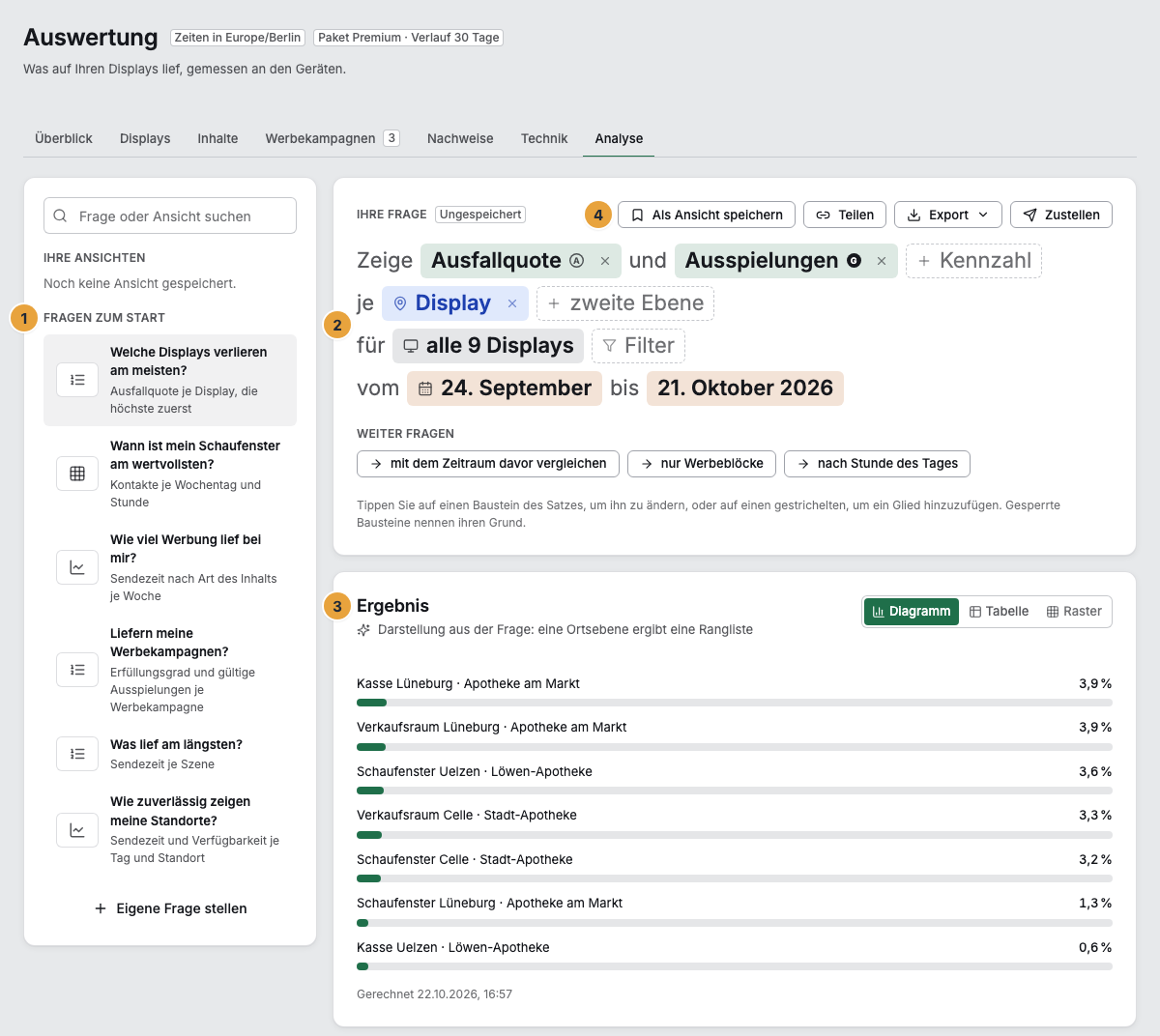1160x1036 pixels.
Task: Open the Filter chip
Action: tap(638, 346)
